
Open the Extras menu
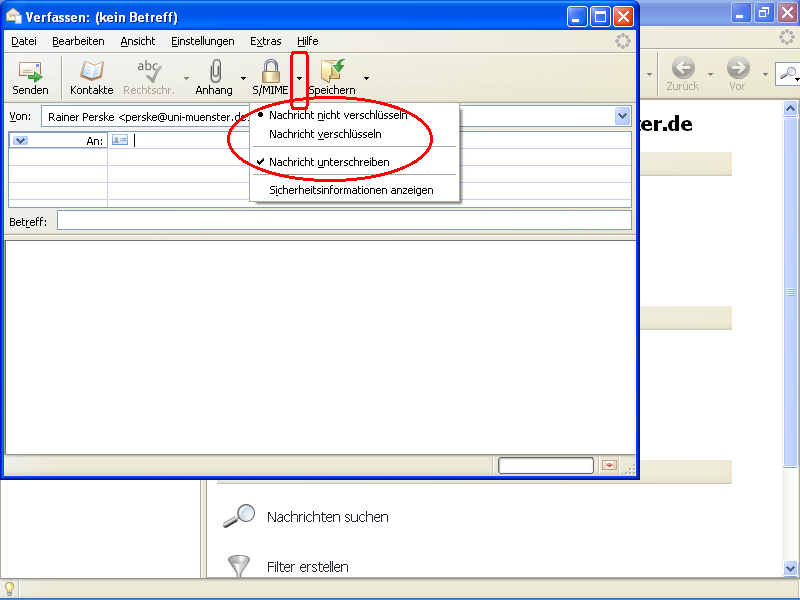pyautogui.click(x=265, y=41)
